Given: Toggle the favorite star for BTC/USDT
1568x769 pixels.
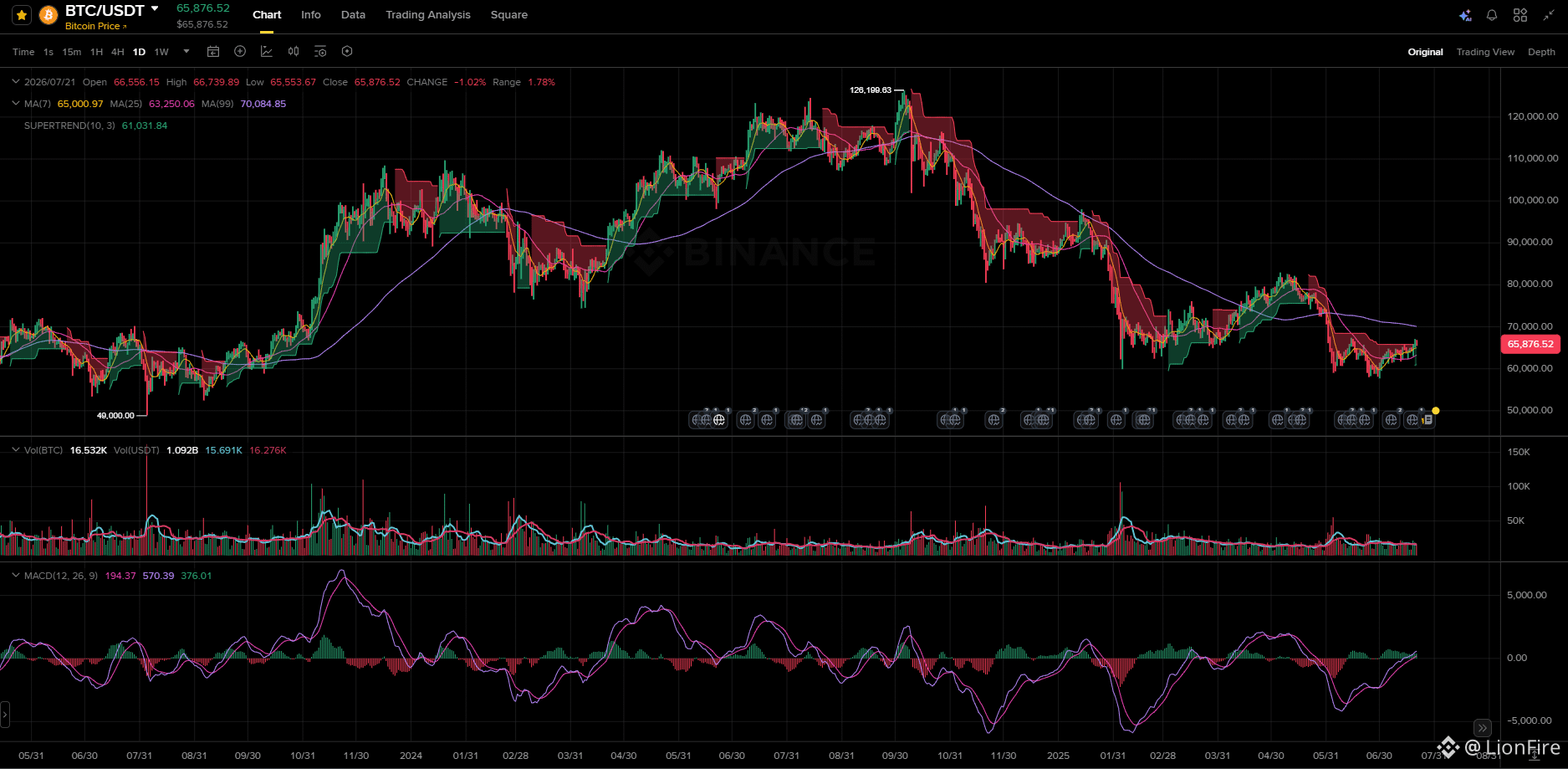Looking at the screenshot, I should point(22,15).
